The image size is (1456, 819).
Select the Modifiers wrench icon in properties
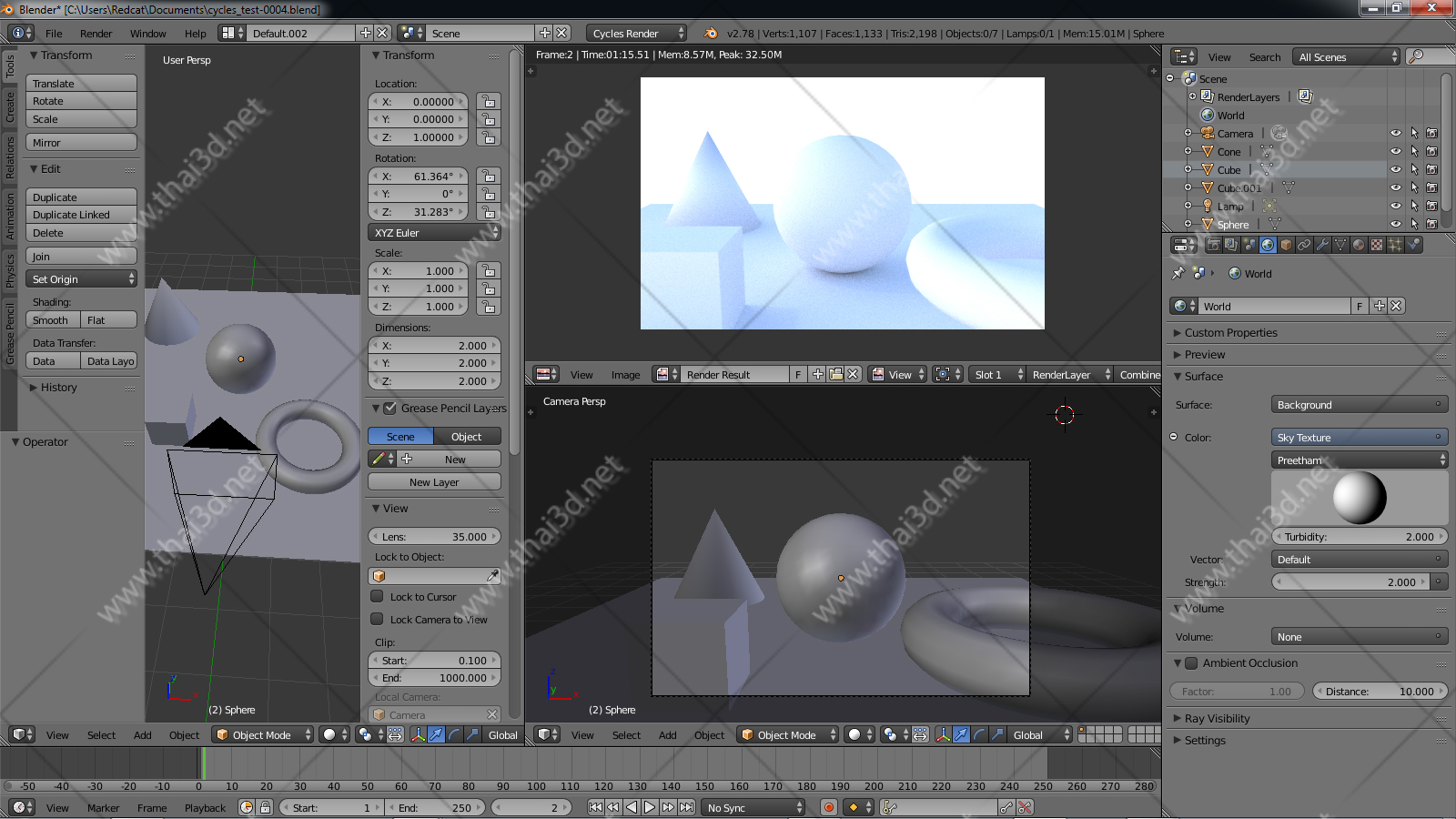click(x=1322, y=245)
